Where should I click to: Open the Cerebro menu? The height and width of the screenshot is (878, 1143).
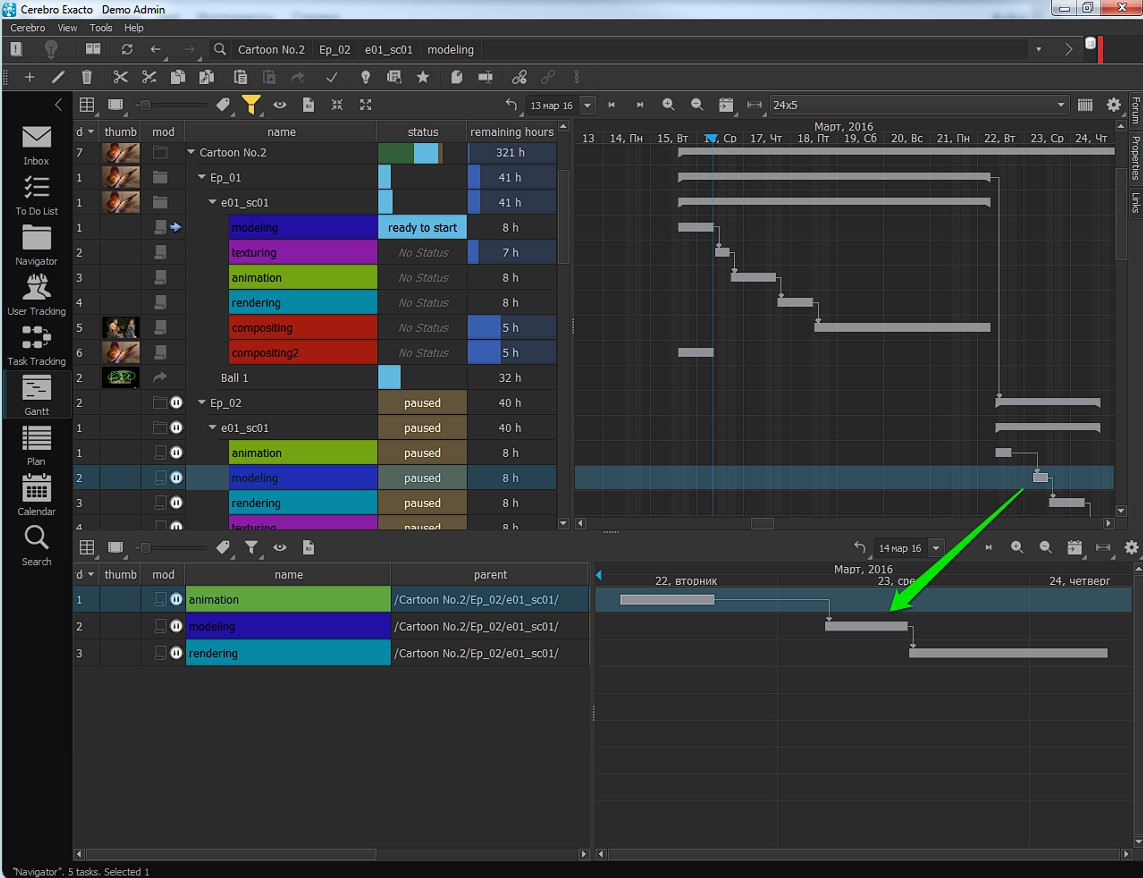(x=28, y=28)
